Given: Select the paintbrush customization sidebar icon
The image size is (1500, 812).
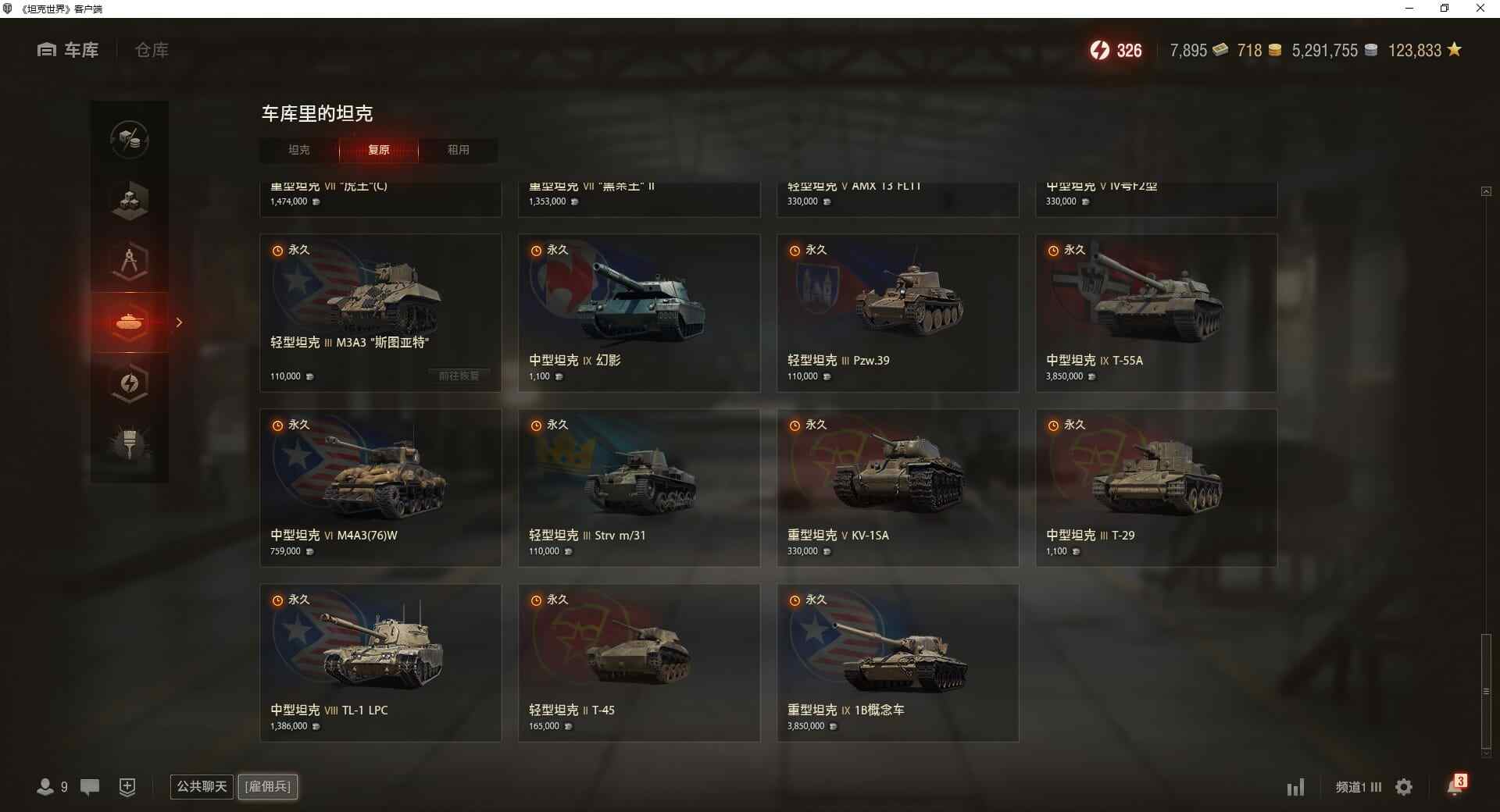Looking at the screenshot, I should [x=130, y=444].
